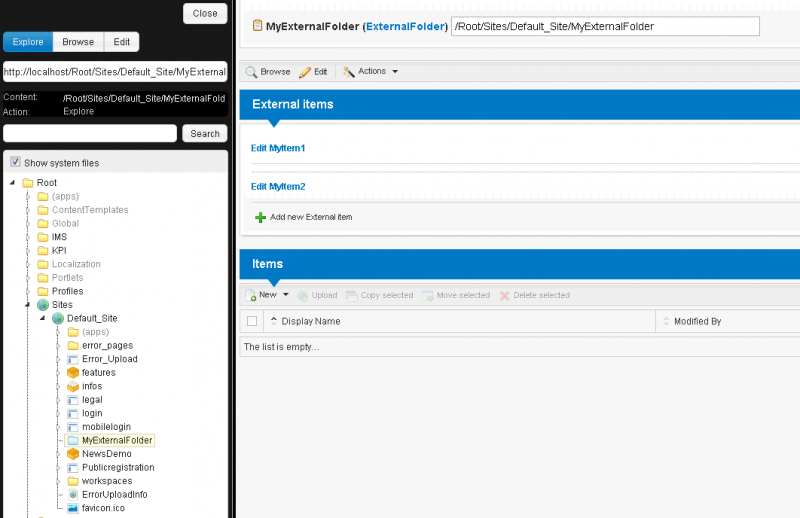The width and height of the screenshot is (800, 518).
Task: Switch to the Explore tab
Action: (x=28, y=42)
